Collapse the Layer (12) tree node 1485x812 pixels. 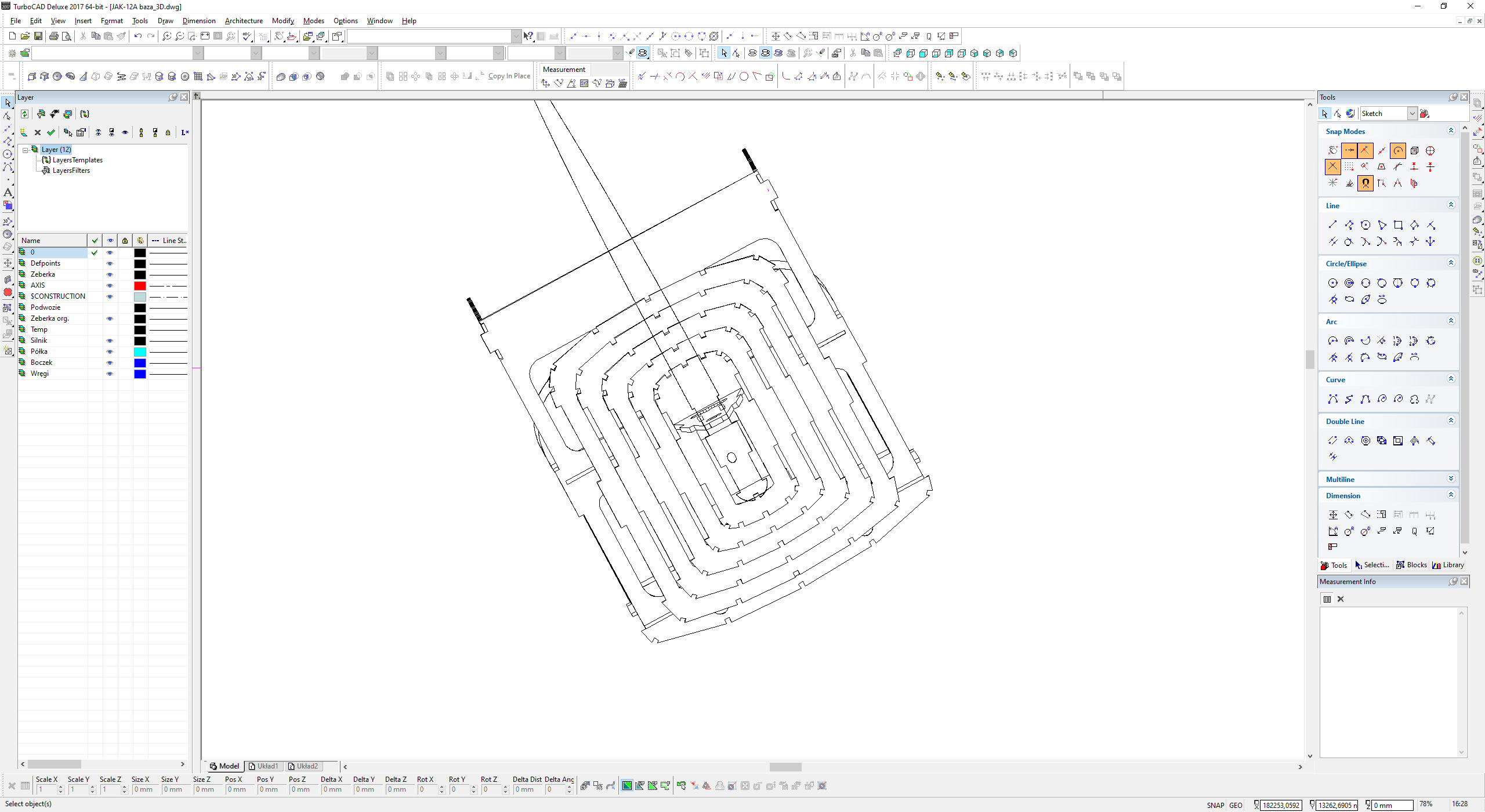(26, 150)
